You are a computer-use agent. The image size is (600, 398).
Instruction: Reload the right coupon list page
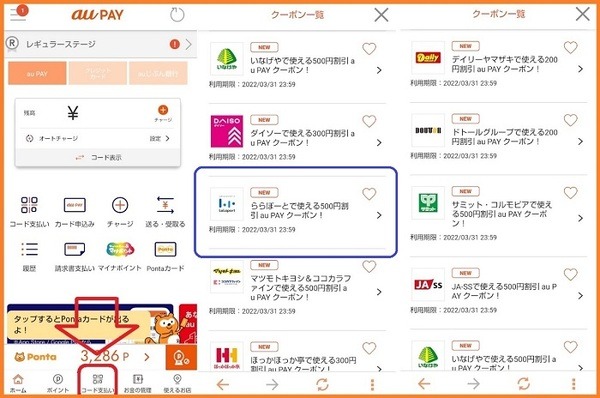(523, 383)
